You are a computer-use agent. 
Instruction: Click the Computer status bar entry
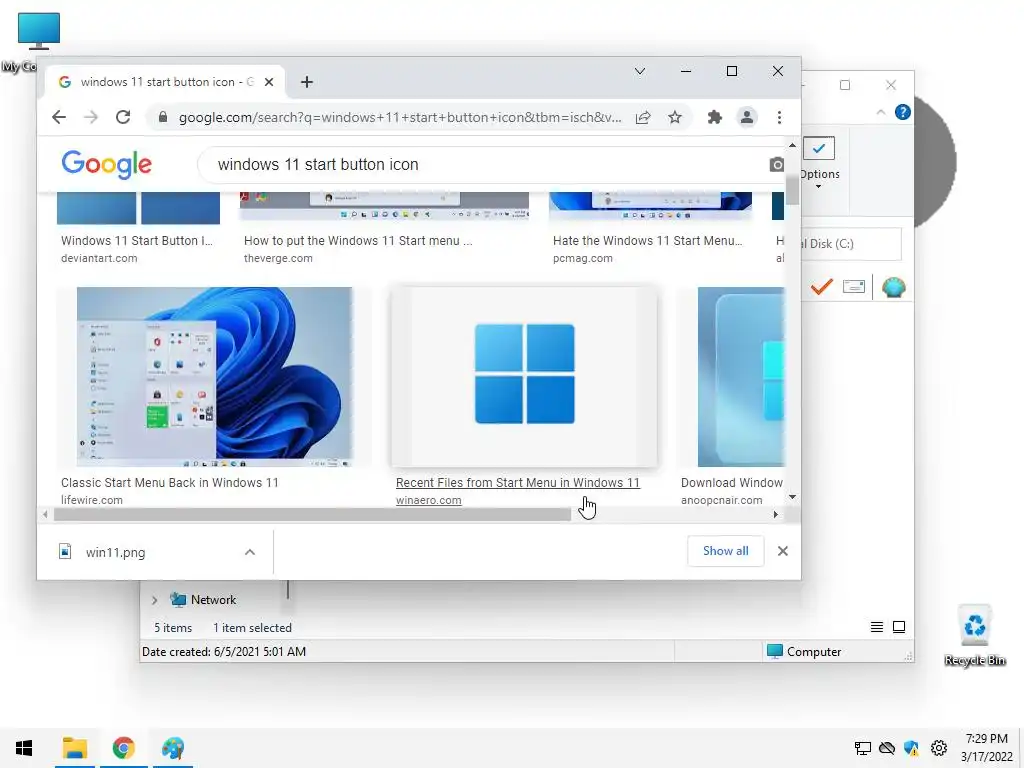(x=804, y=652)
